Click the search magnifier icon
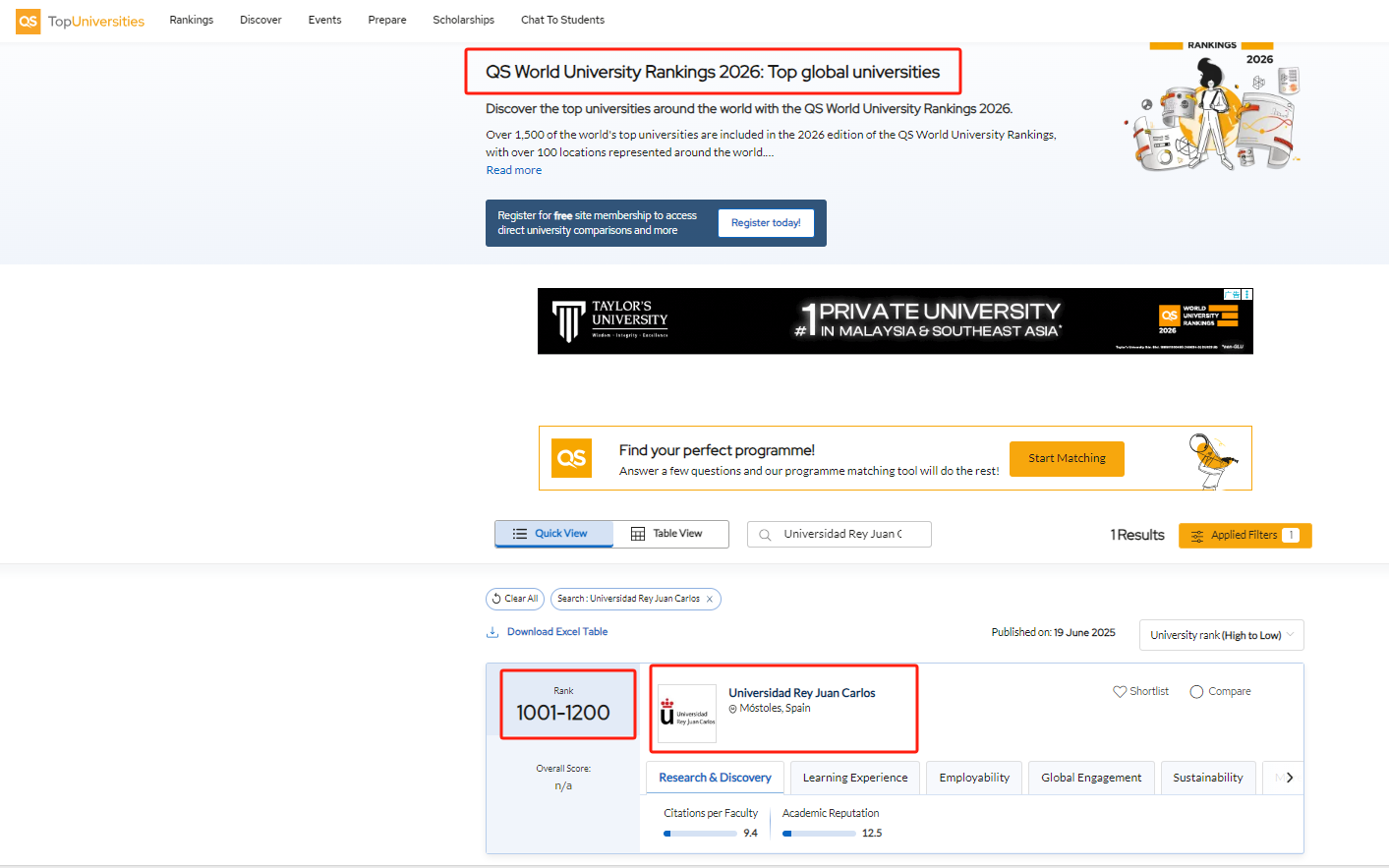 [765, 535]
